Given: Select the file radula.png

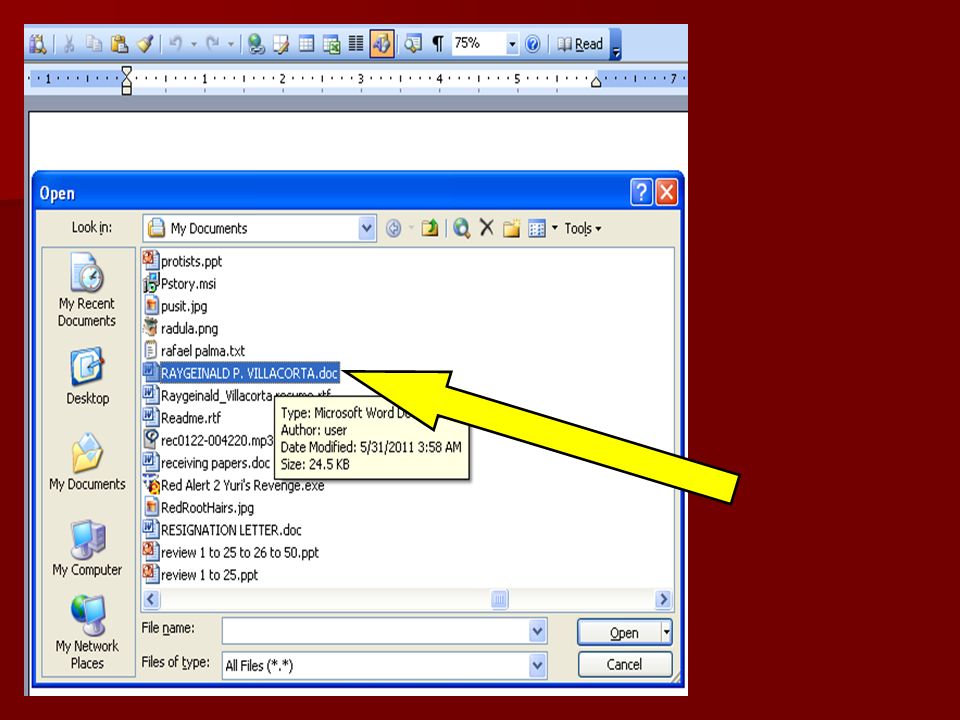Looking at the screenshot, I should 181,328.
